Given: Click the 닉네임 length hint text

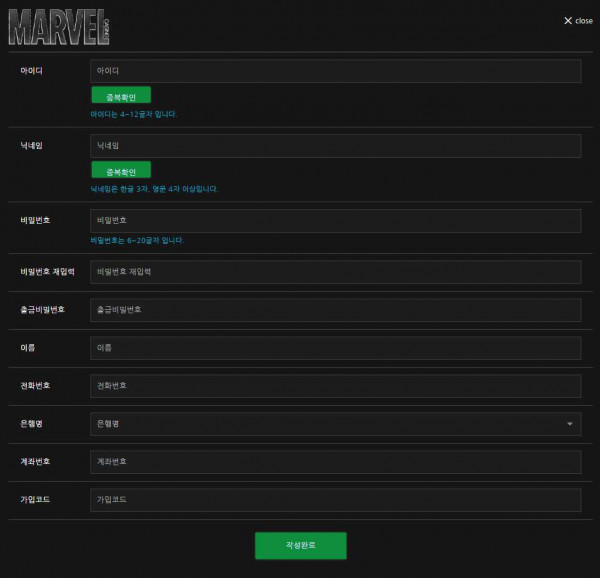Looking at the screenshot, I should pos(154,189).
